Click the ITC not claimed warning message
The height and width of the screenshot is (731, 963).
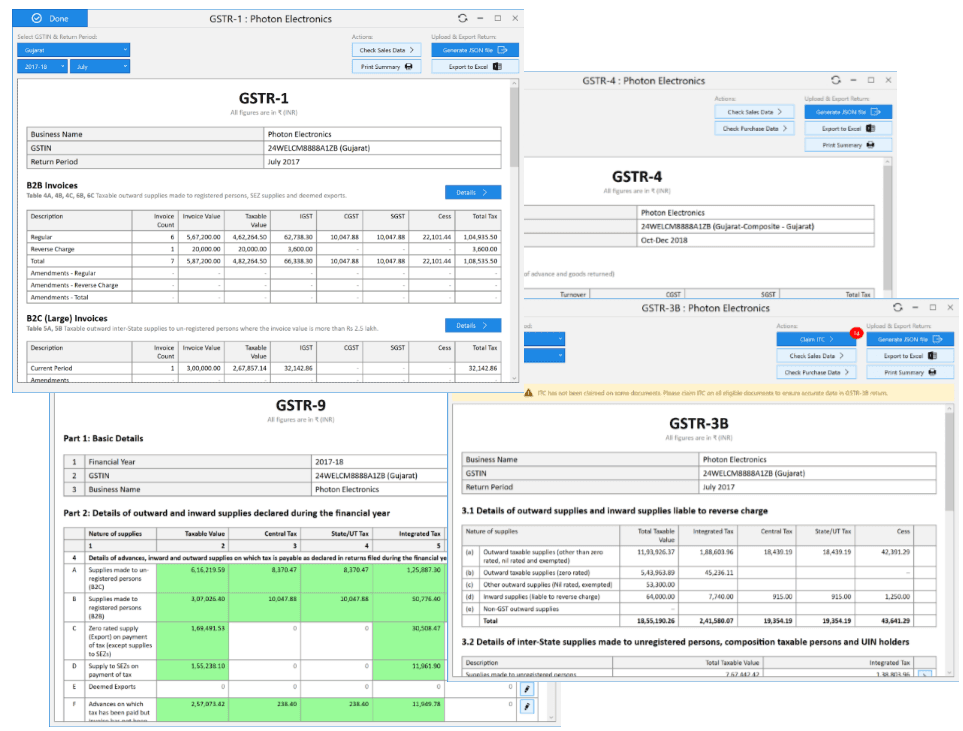tap(712, 393)
